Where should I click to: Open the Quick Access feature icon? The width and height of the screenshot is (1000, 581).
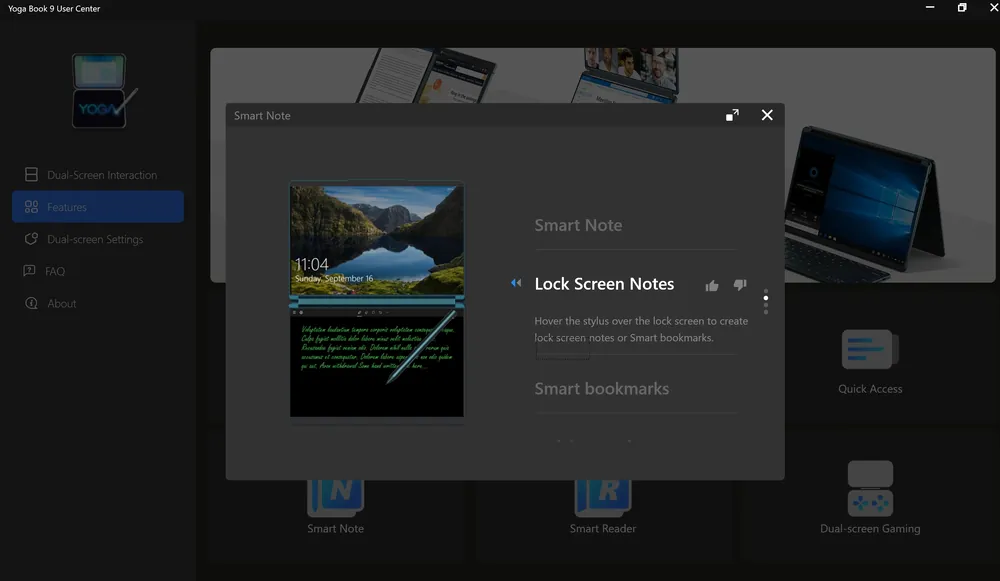870,349
